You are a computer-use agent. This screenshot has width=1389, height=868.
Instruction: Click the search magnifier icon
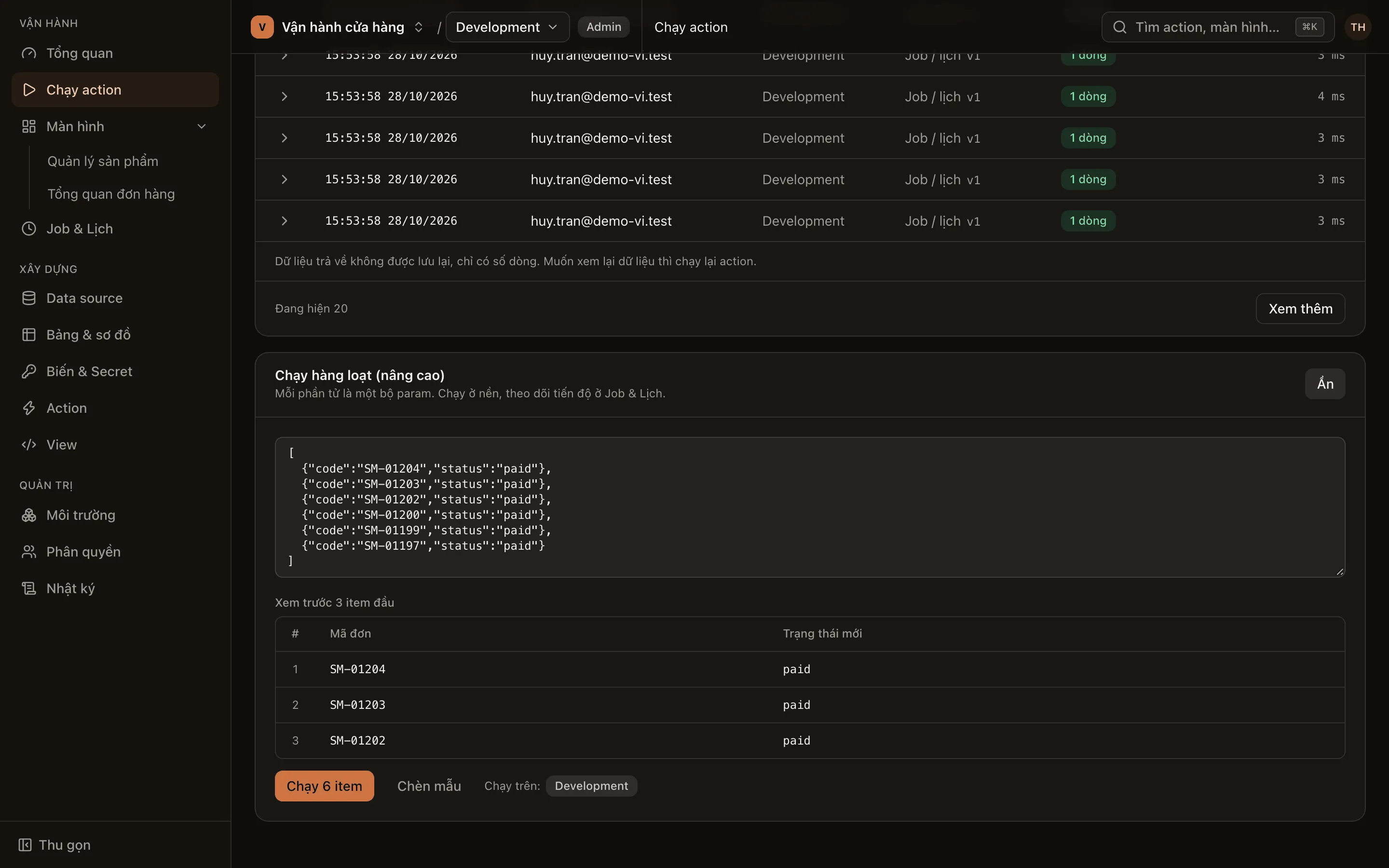[x=1119, y=27]
